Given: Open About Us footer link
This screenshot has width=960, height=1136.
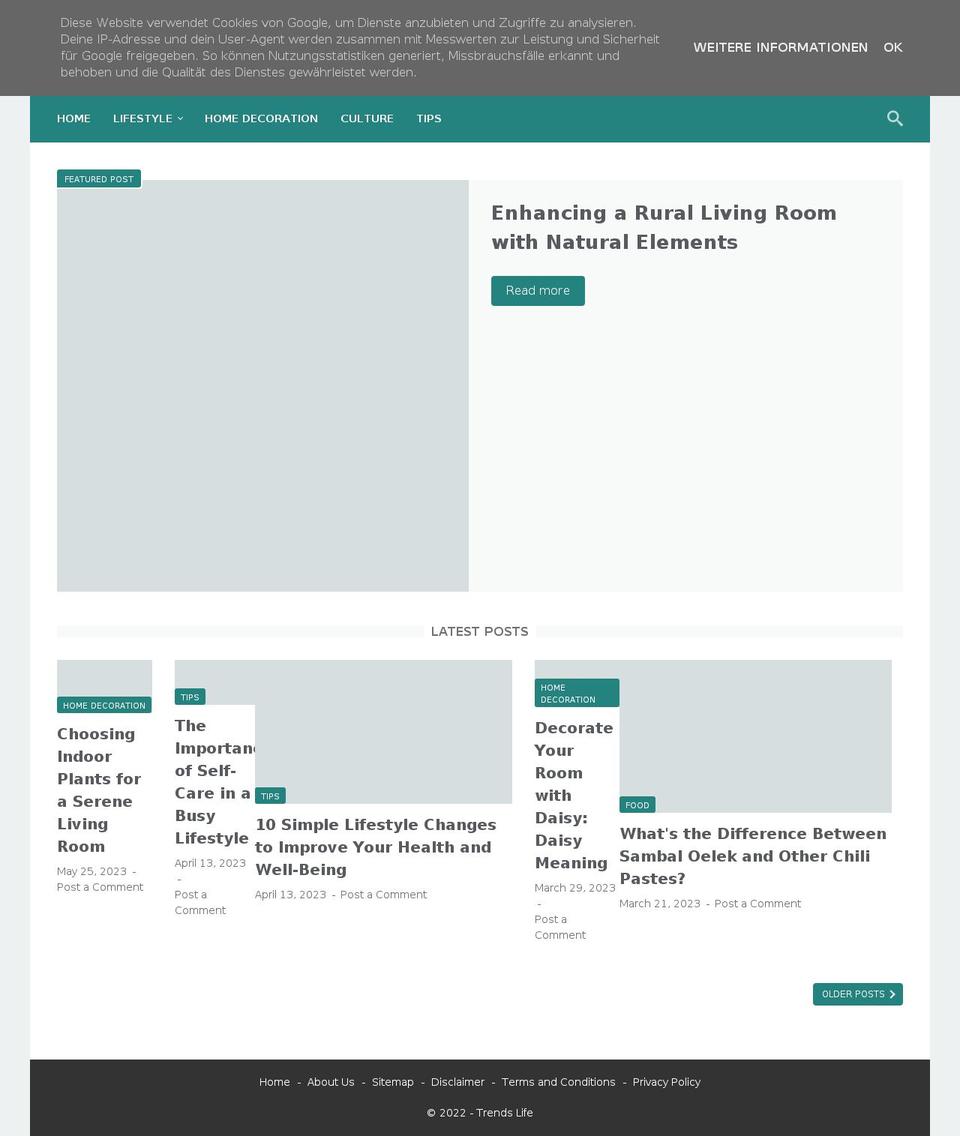Looking at the screenshot, I should [330, 1082].
